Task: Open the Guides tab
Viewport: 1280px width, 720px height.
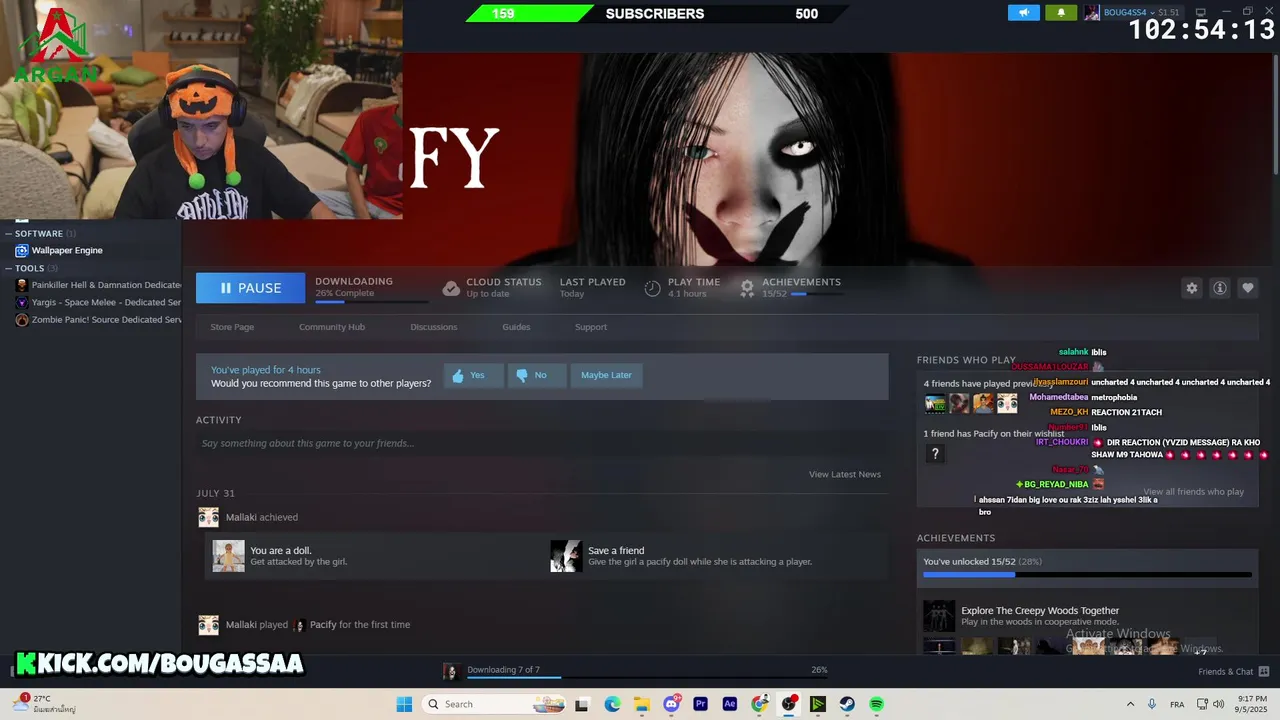Action: (516, 327)
